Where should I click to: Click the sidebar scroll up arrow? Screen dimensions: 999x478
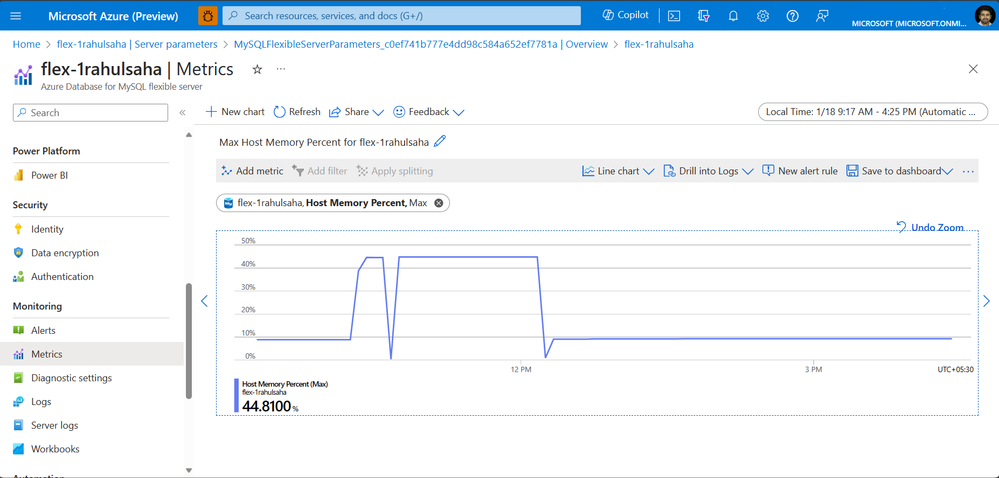click(188, 134)
